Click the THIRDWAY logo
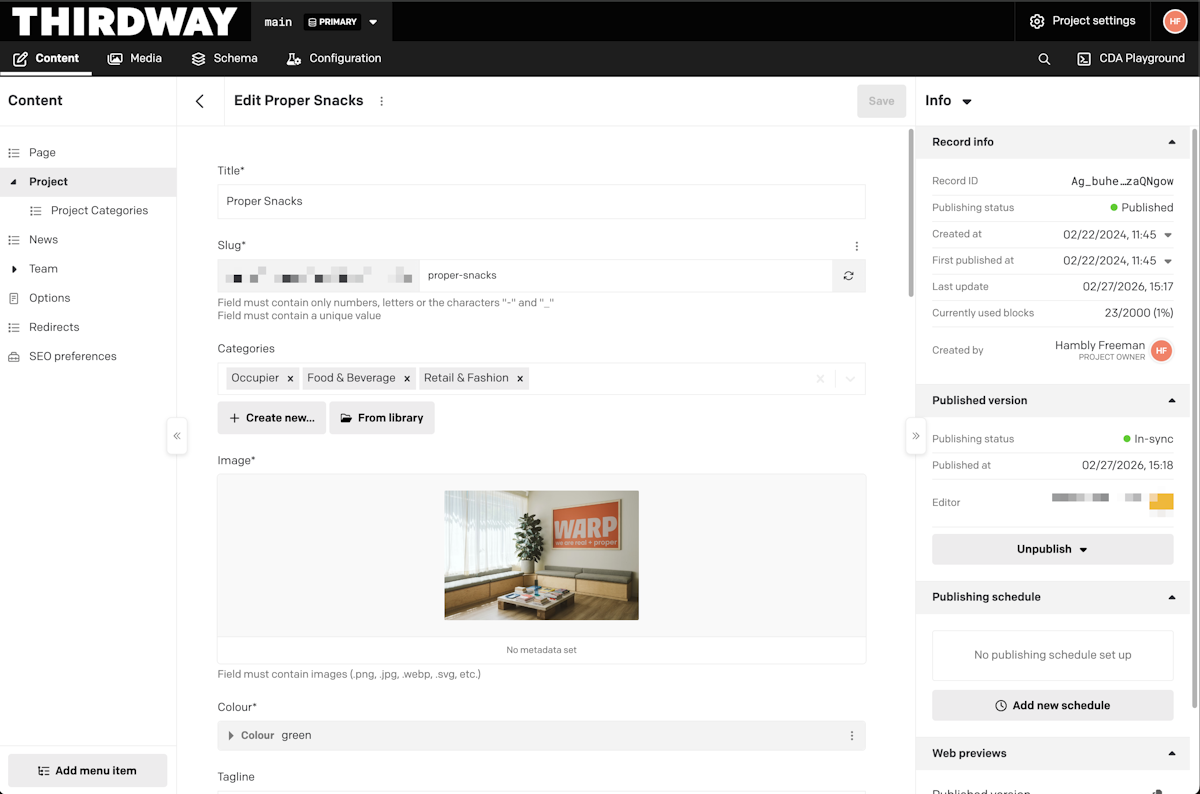 [x=124, y=21]
